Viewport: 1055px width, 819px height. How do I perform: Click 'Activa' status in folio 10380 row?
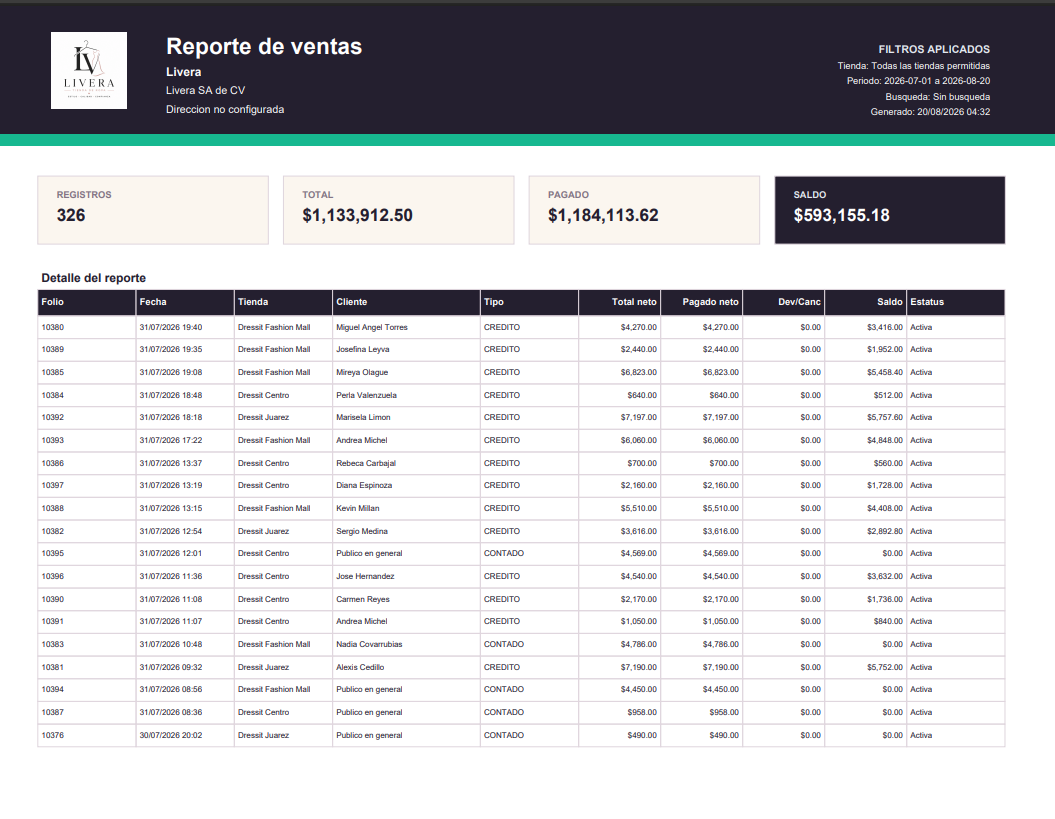[920, 327]
